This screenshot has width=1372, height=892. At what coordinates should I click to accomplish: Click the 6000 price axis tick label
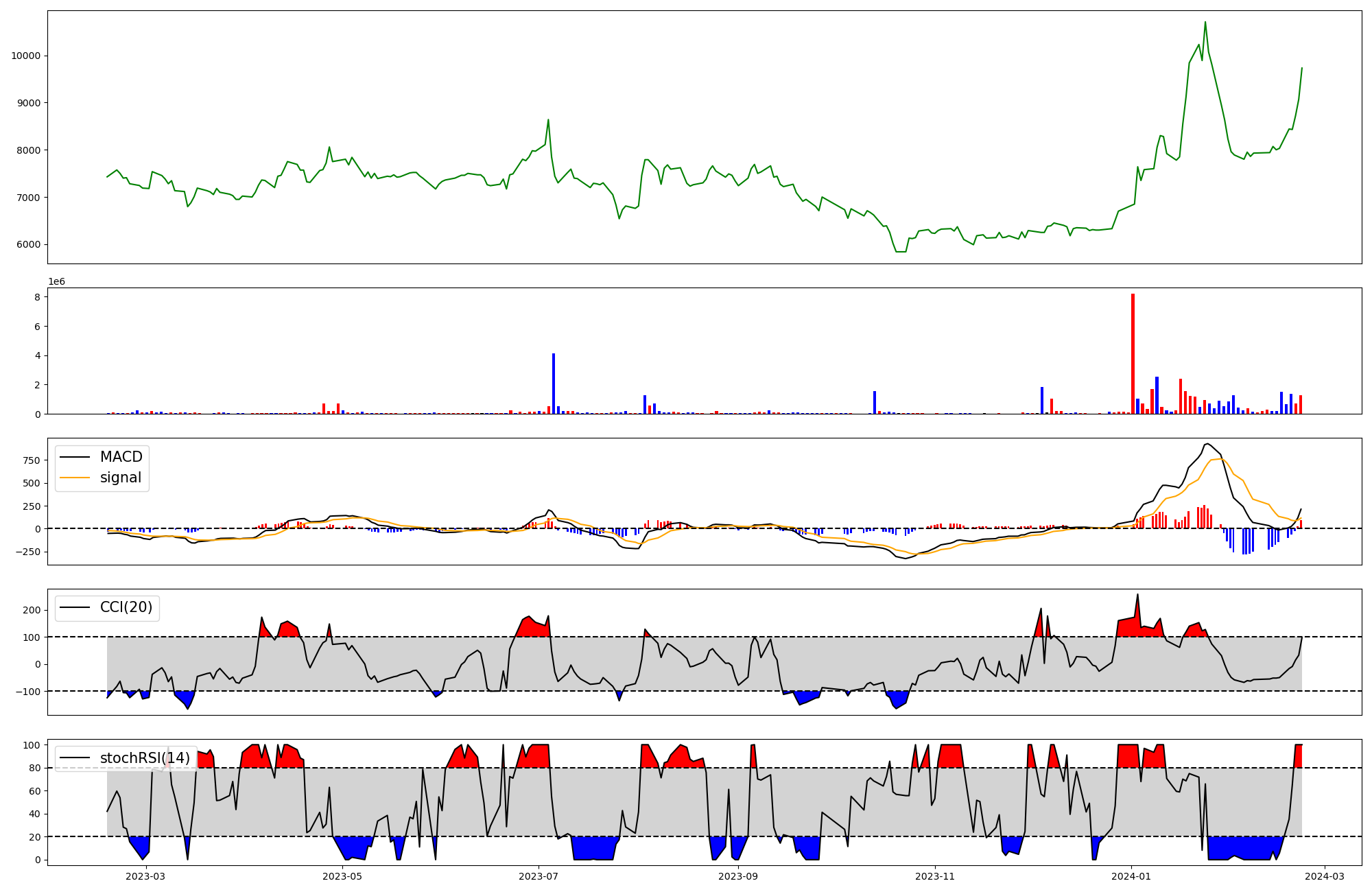28,245
